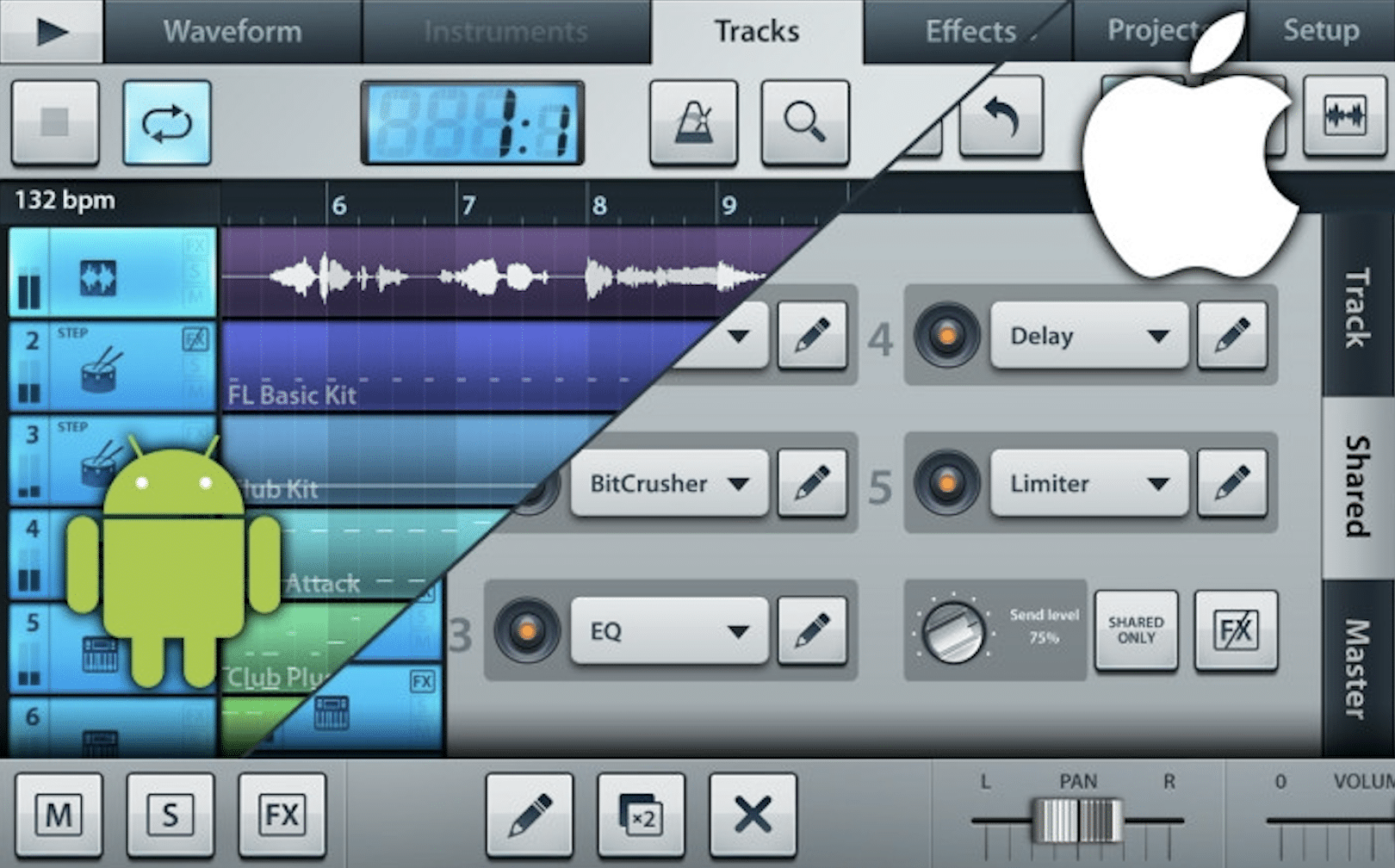This screenshot has width=1395, height=868.
Task: Click the bar position time display
Action: pos(473,122)
